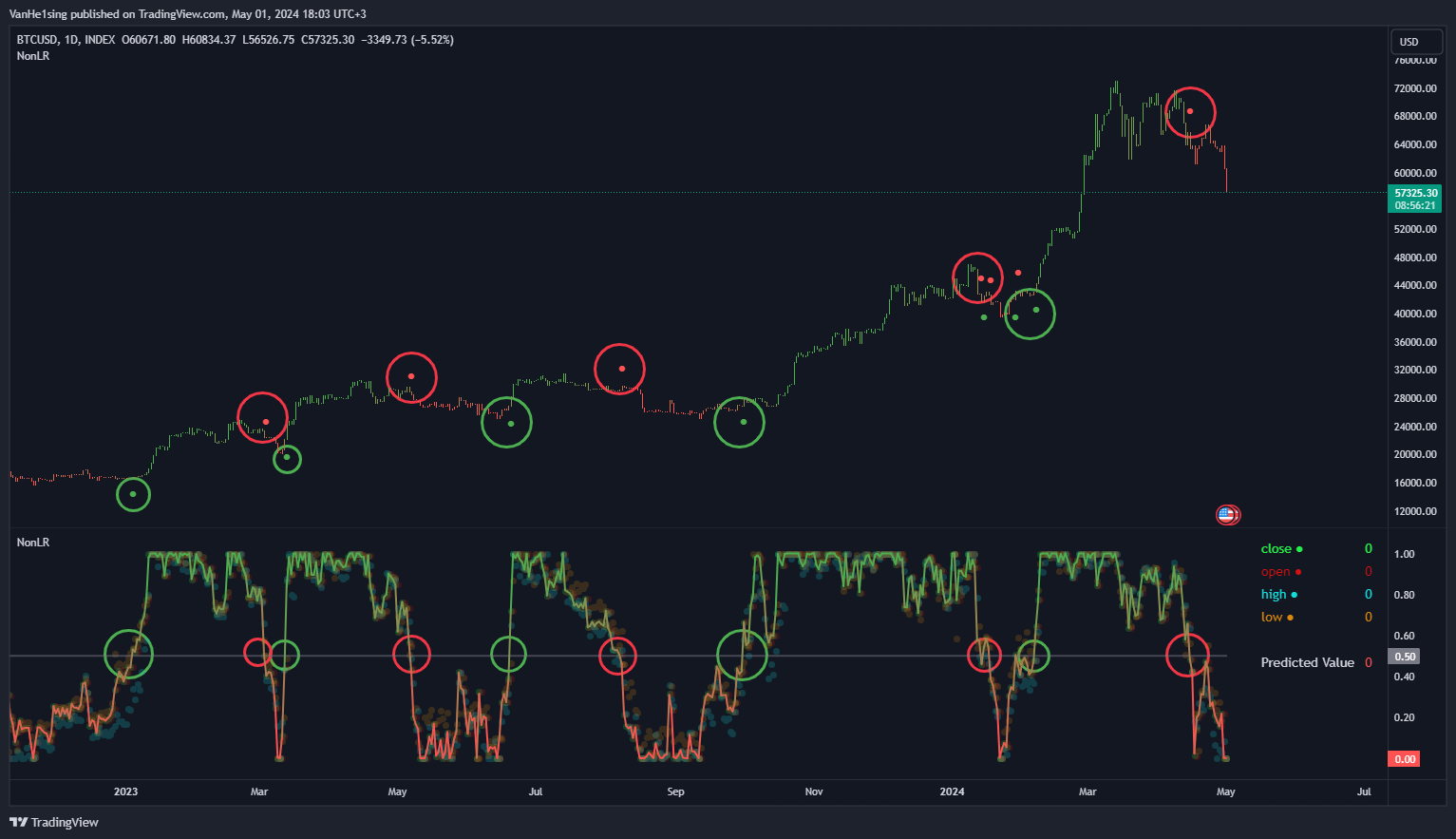Click the open value O60671.80
1456x839 pixels.
pyautogui.click(x=149, y=40)
